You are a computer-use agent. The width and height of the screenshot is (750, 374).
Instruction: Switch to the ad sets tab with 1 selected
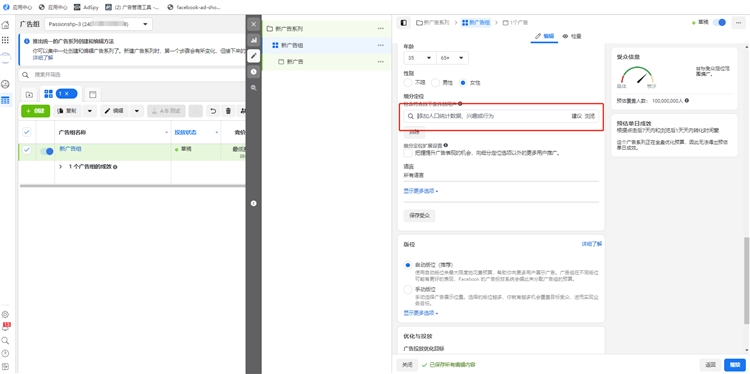click(61, 94)
